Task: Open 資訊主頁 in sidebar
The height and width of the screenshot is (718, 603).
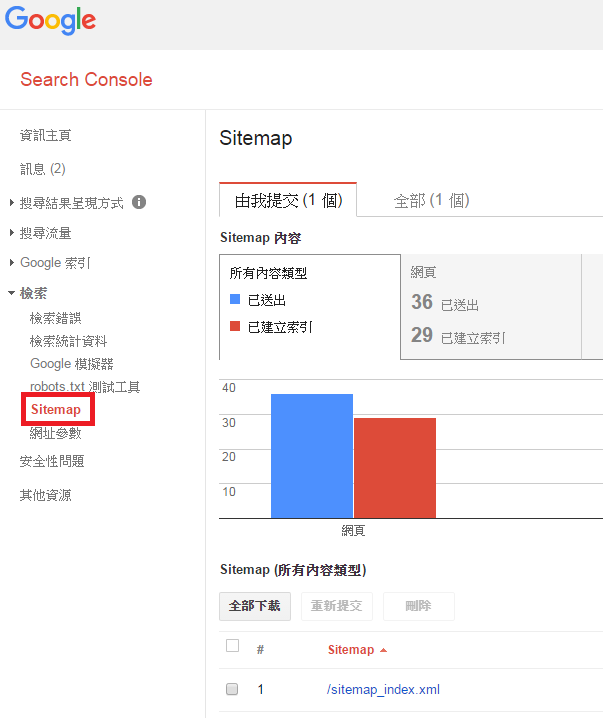Action: (45, 136)
